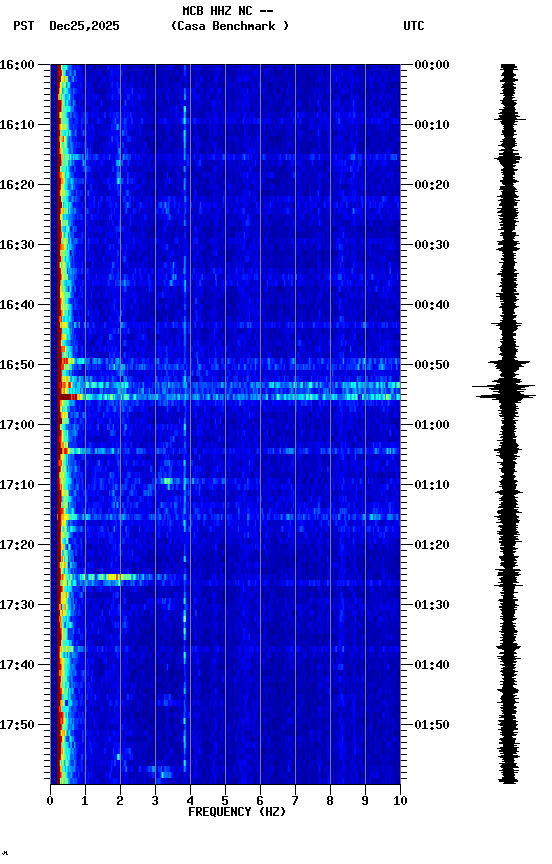Click the 16:10 PST time label
Image resolution: width=552 pixels, height=864 pixels.
(x=17, y=125)
